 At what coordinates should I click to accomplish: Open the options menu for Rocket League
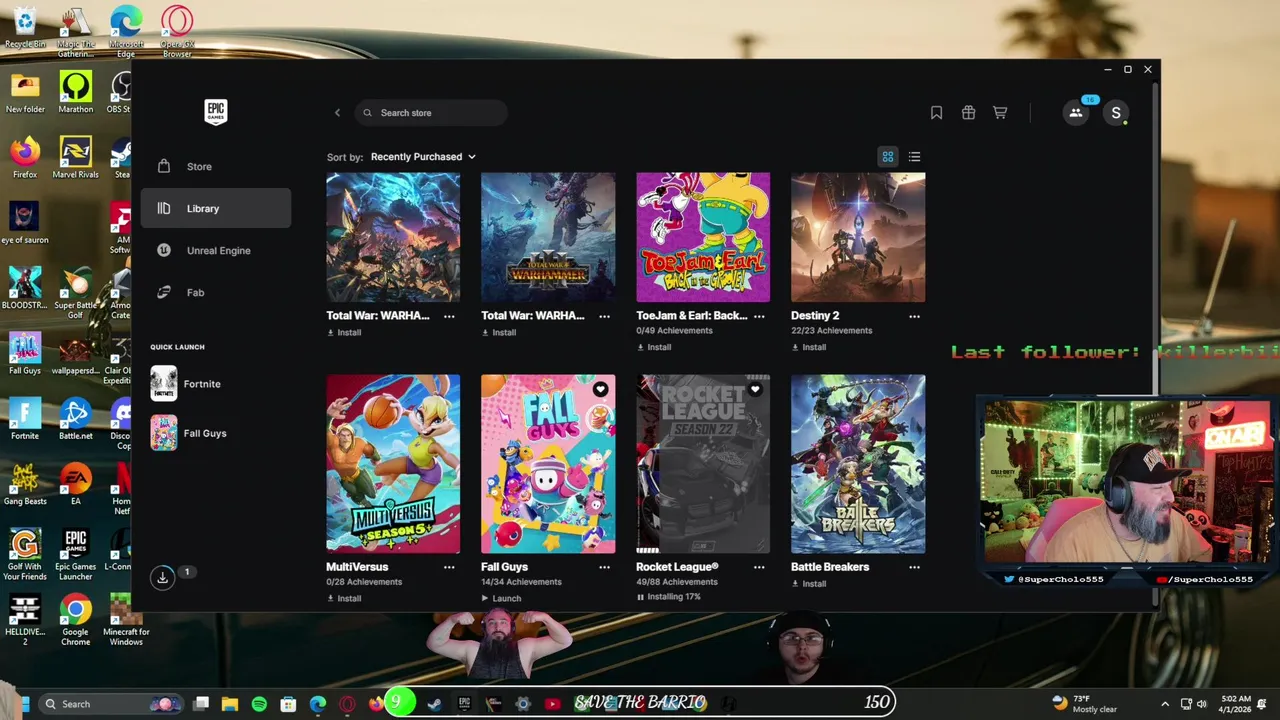tap(759, 567)
